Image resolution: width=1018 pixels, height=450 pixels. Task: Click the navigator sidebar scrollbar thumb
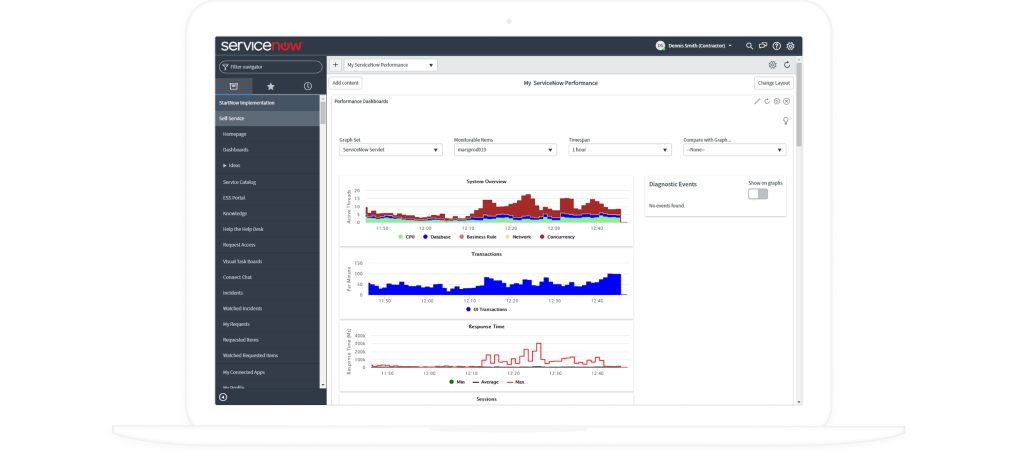click(323, 112)
